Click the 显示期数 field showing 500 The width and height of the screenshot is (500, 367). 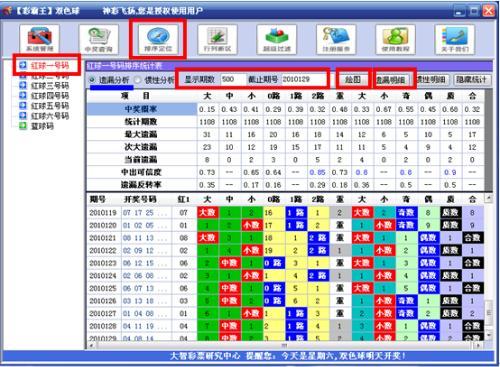[x=233, y=79]
